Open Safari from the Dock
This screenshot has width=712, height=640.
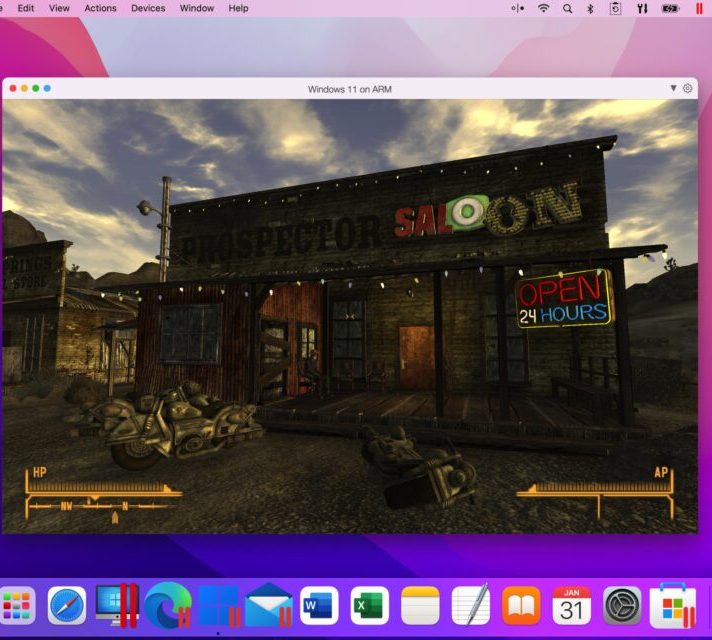coord(67,606)
